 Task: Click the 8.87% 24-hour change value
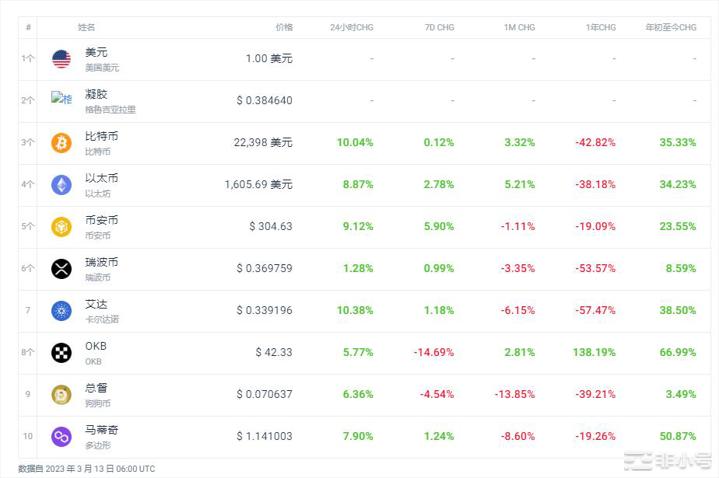[358, 184]
